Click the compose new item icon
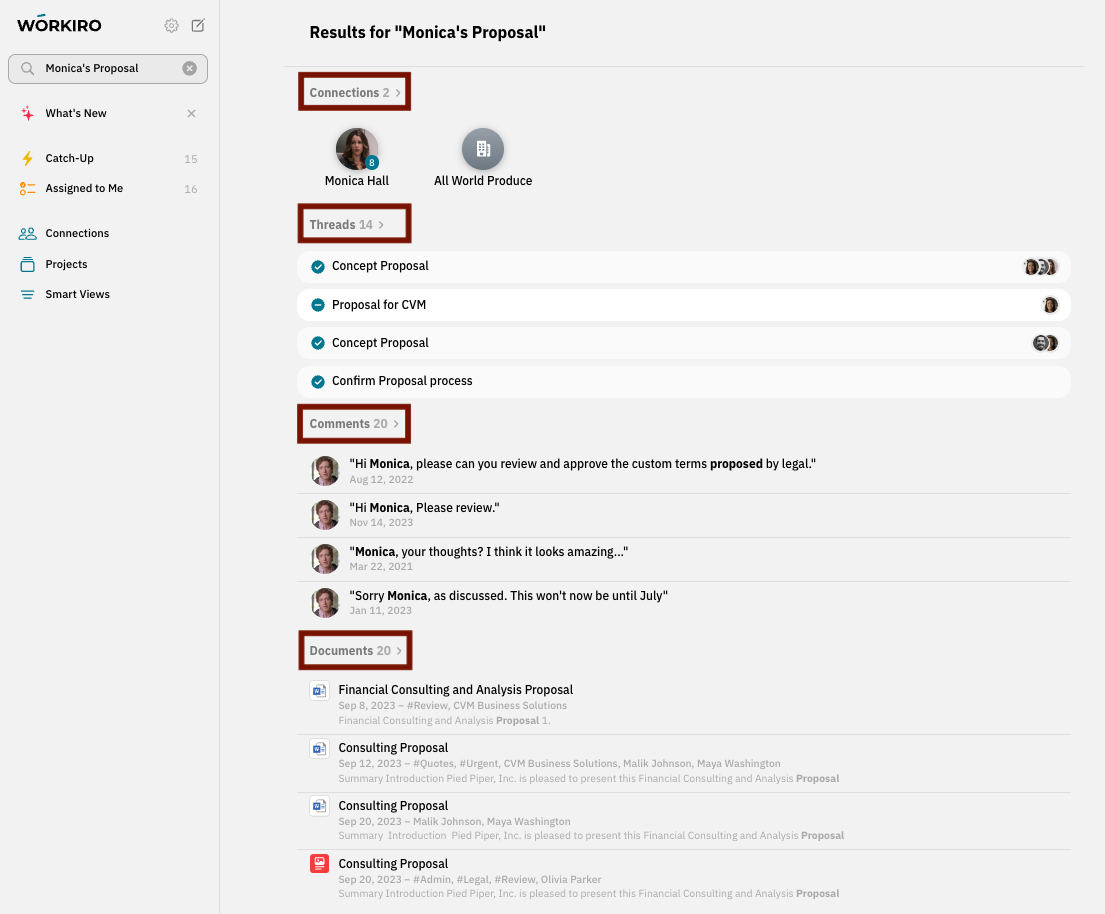 198,26
